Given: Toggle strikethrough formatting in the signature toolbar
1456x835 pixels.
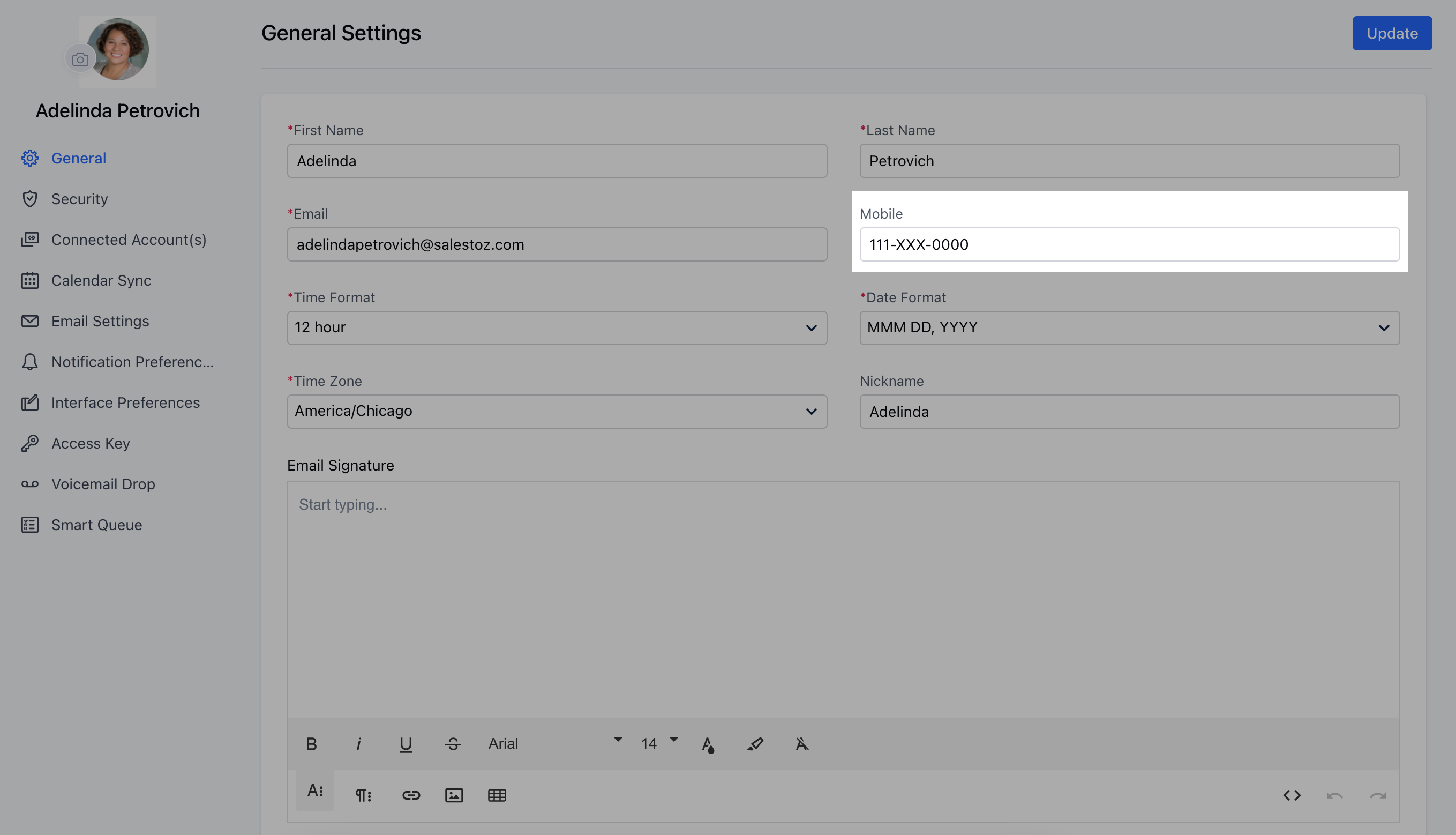Looking at the screenshot, I should coord(453,744).
